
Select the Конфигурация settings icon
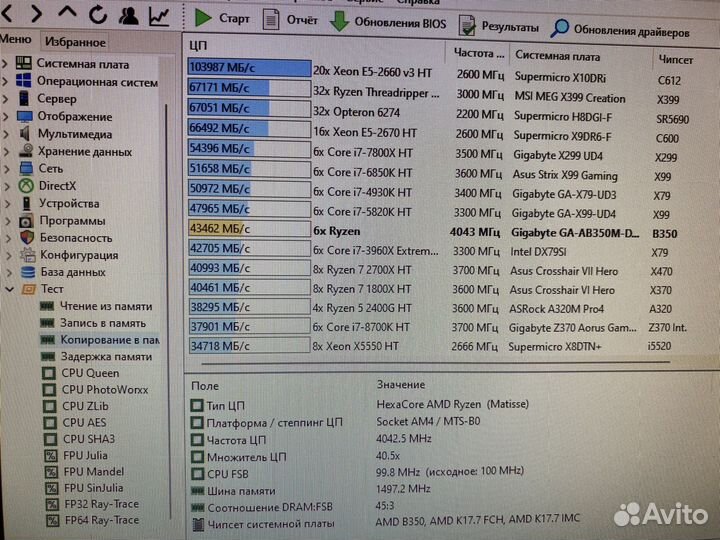(28, 255)
